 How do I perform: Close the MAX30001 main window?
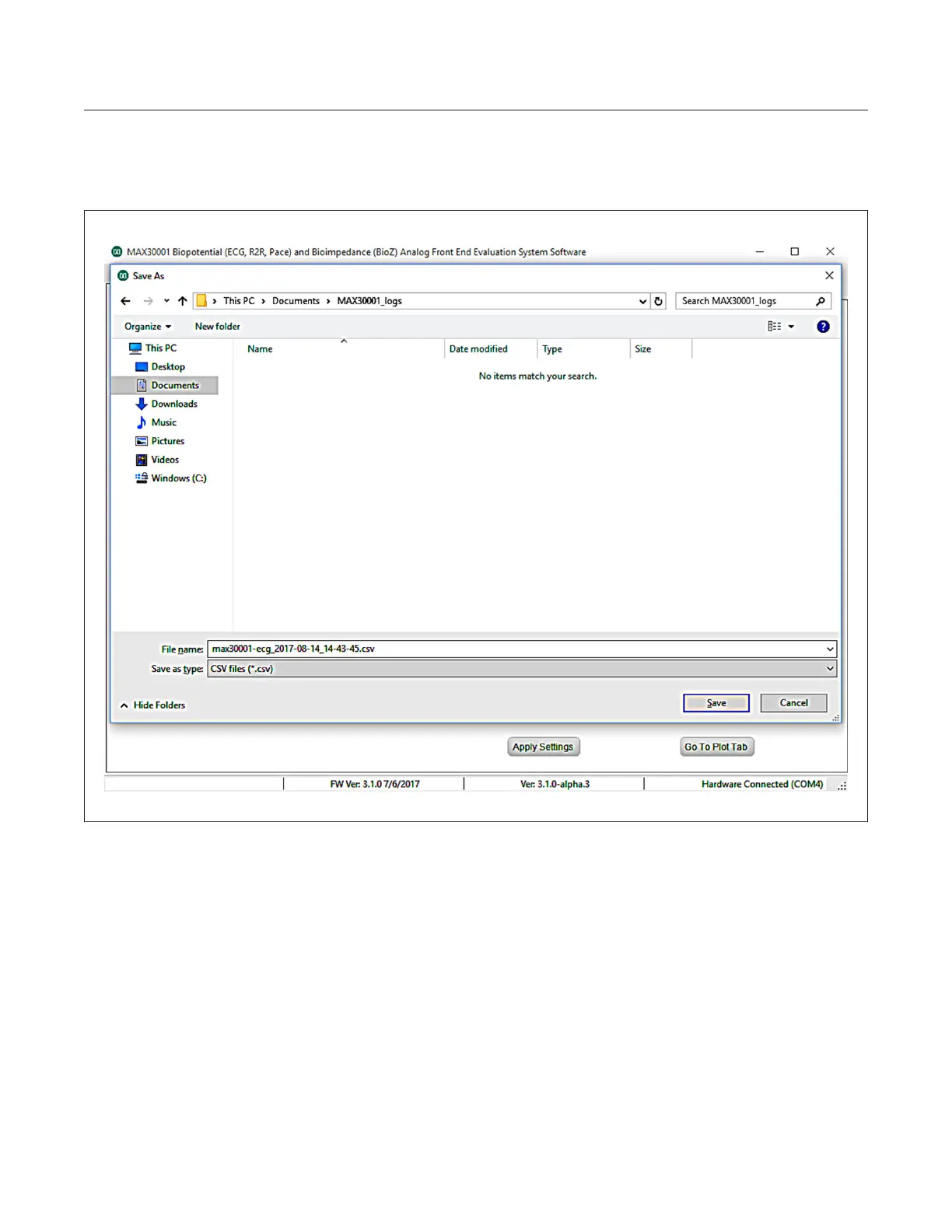830,252
